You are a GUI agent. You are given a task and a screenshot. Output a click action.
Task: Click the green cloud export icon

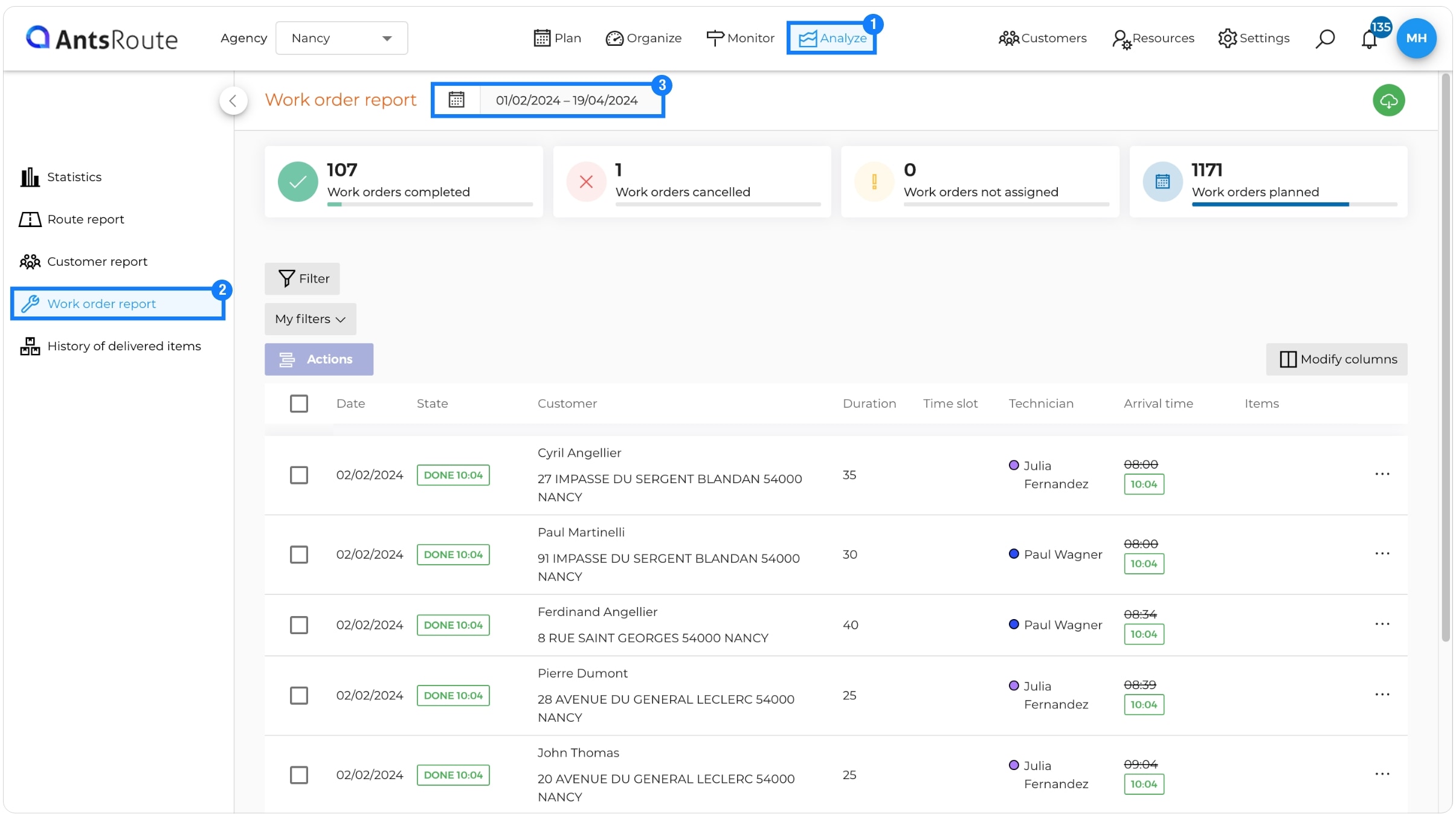1388,100
